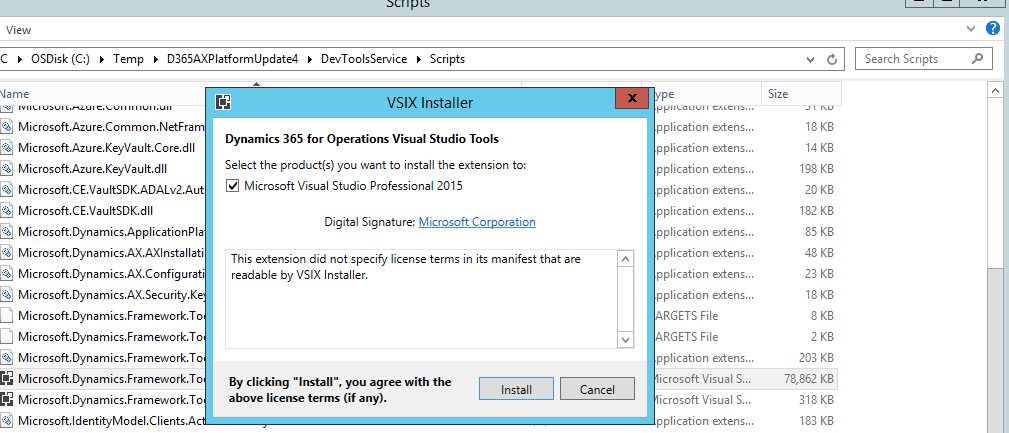Click the 198 KB size cell
The image size is (1009, 433).
click(817, 169)
